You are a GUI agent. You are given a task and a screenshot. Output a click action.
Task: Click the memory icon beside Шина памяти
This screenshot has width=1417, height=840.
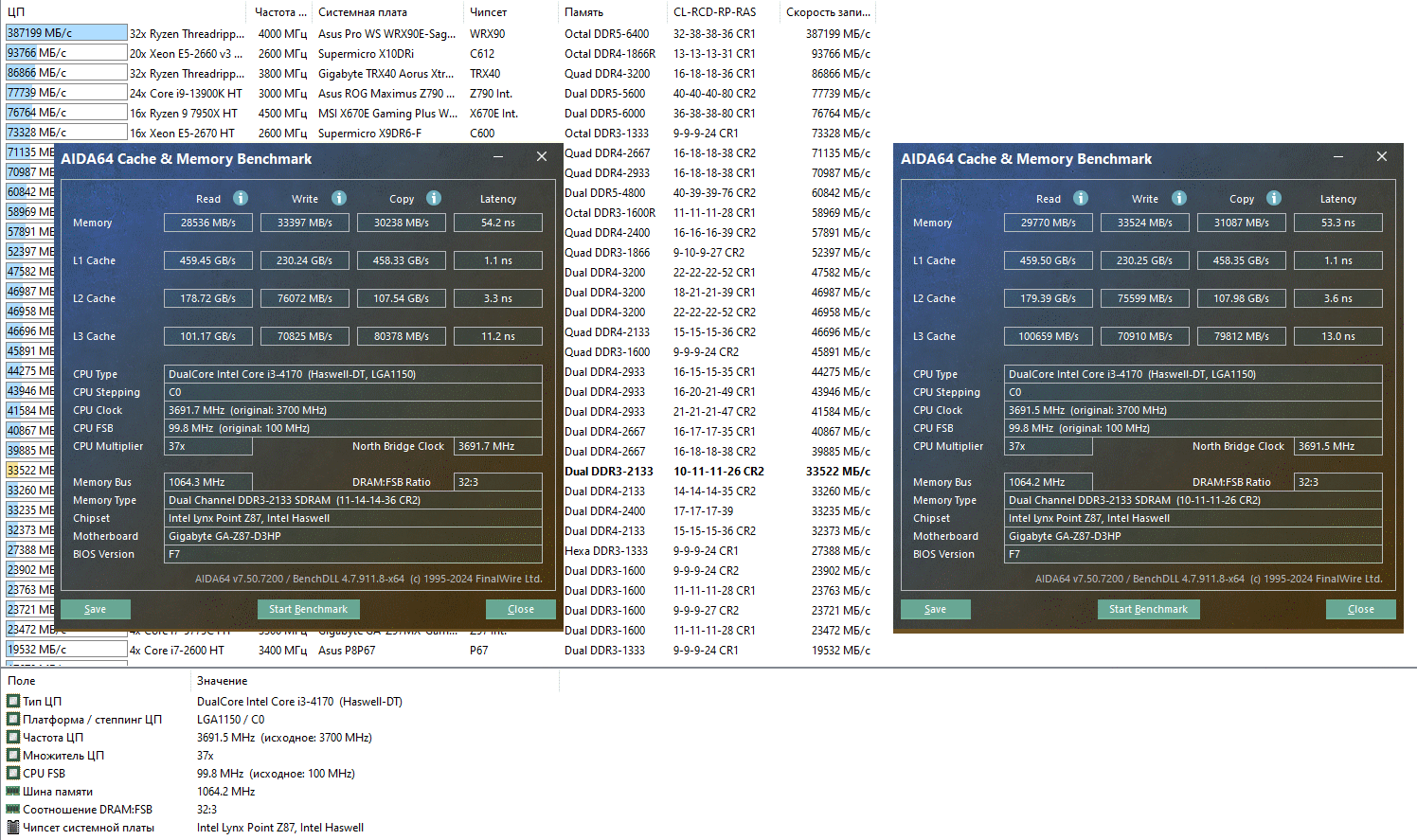pyautogui.click(x=13, y=791)
